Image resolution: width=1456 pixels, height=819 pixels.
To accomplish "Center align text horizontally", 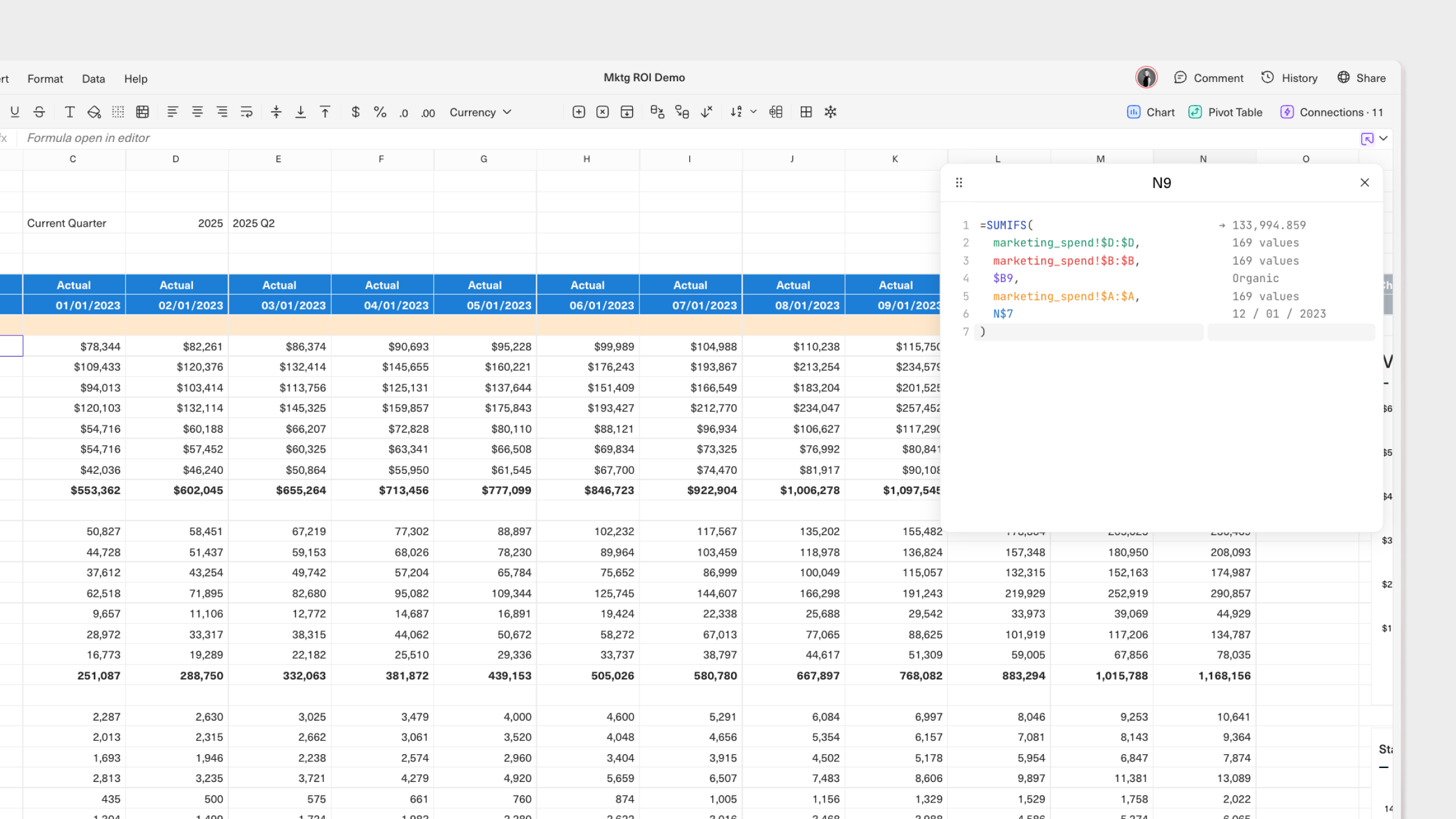I will point(197,112).
